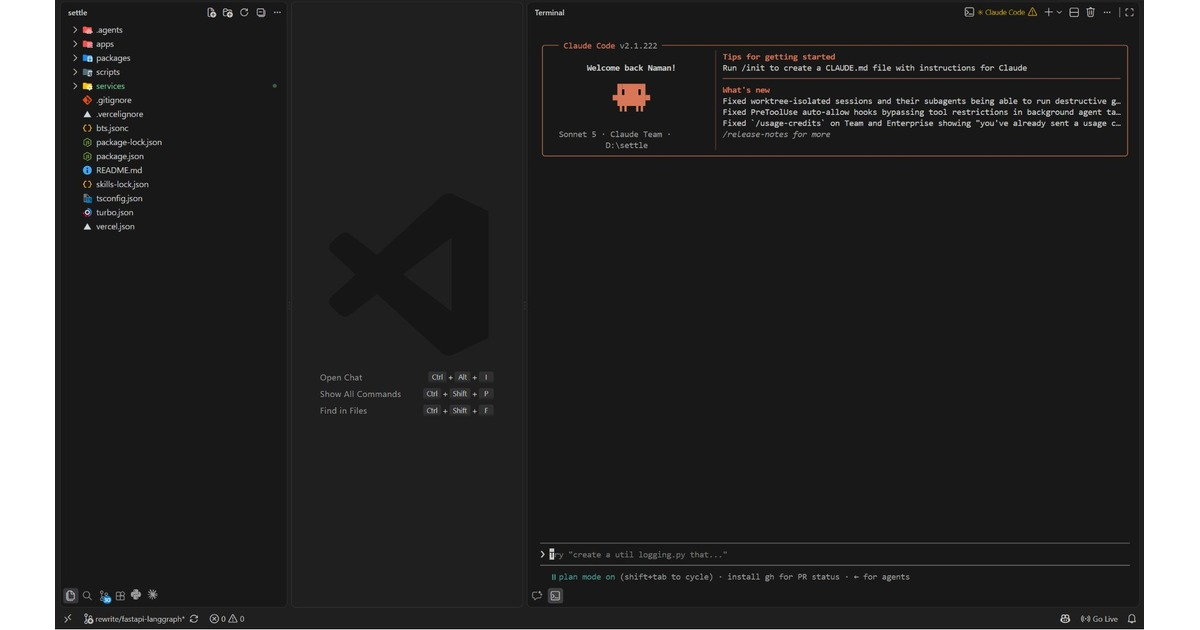The image size is (1200, 630).
Task: Click 'Sonnet 5 · Claude Team' model text
Action: pyautogui.click(x=612, y=134)
